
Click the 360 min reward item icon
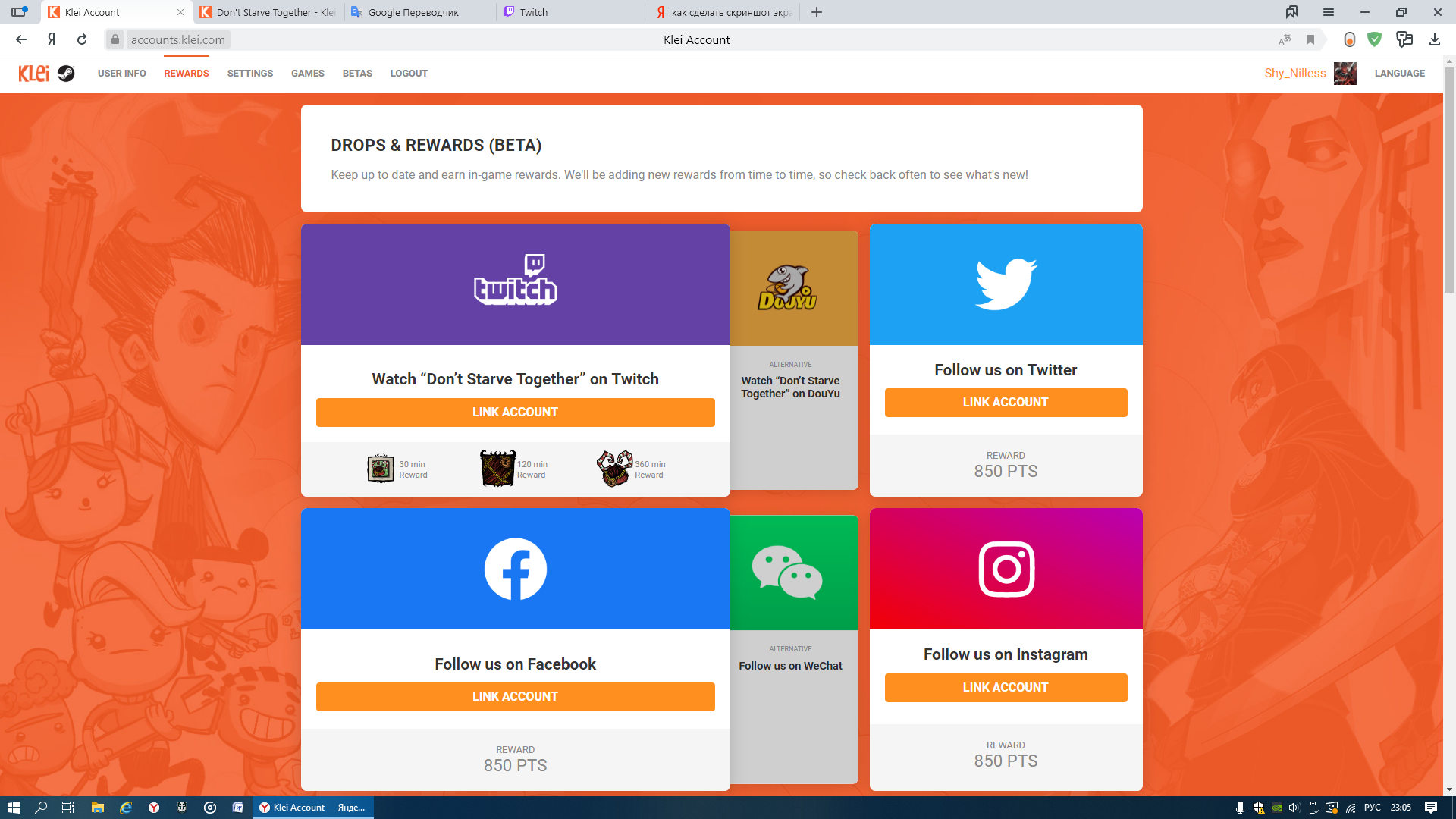pos(614,469)
